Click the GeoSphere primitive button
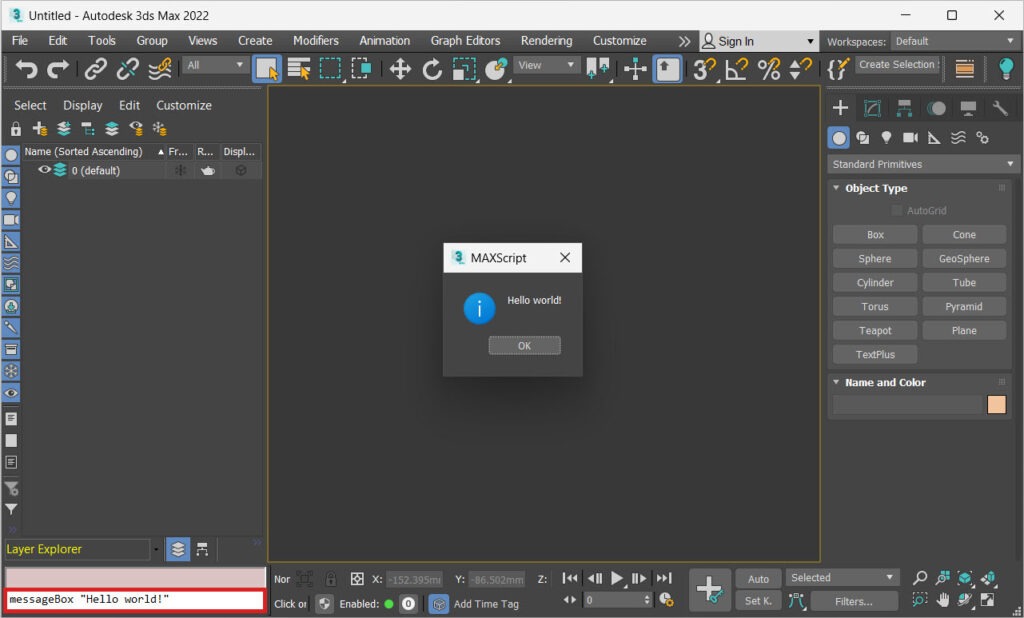Screen dimensions: 1024x618 pyautogui.click(x=964, y=259)
